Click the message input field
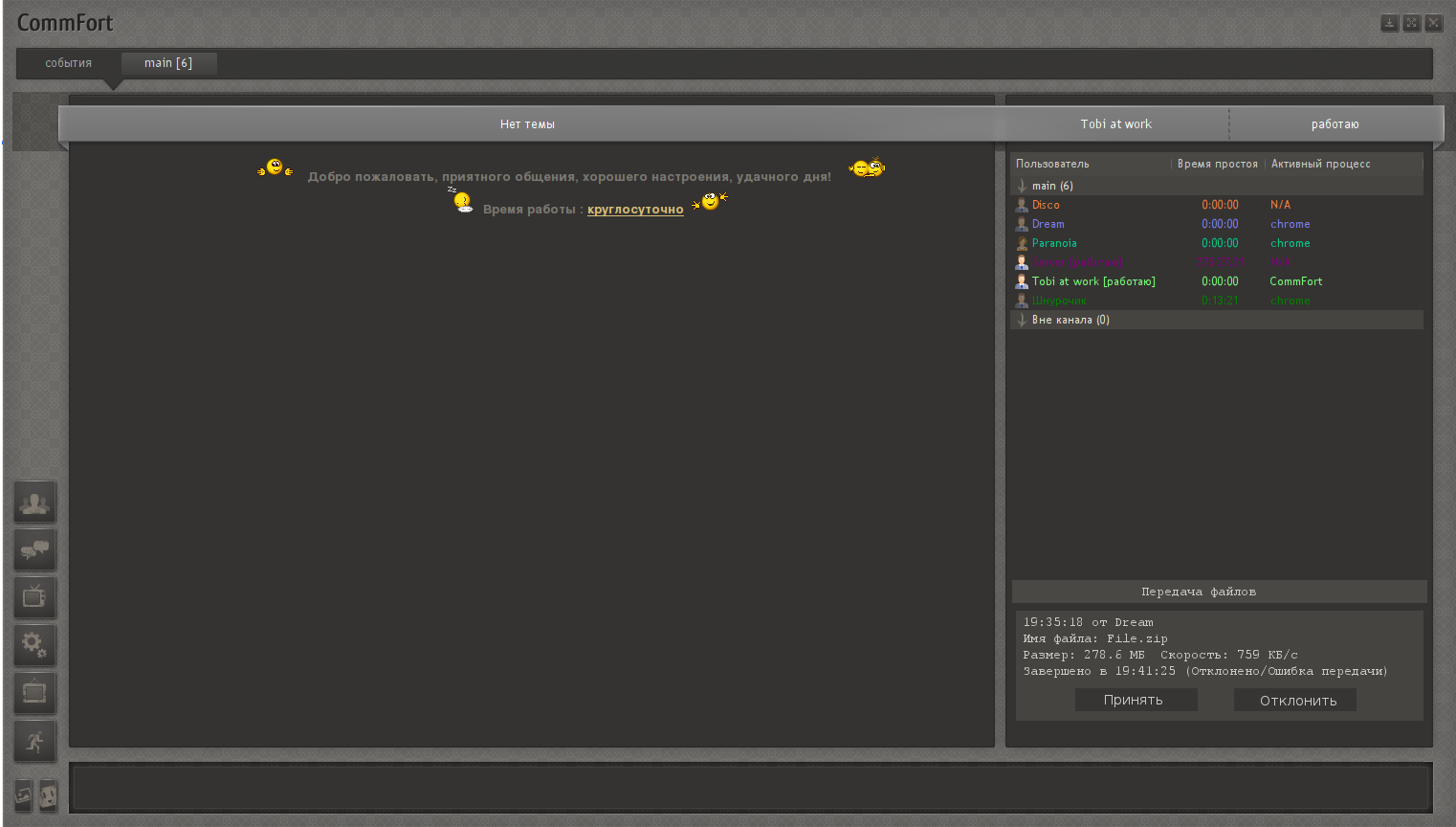The height and width of the screenshot is (827, 1456). pyautogui.click(x=750, y=789)
